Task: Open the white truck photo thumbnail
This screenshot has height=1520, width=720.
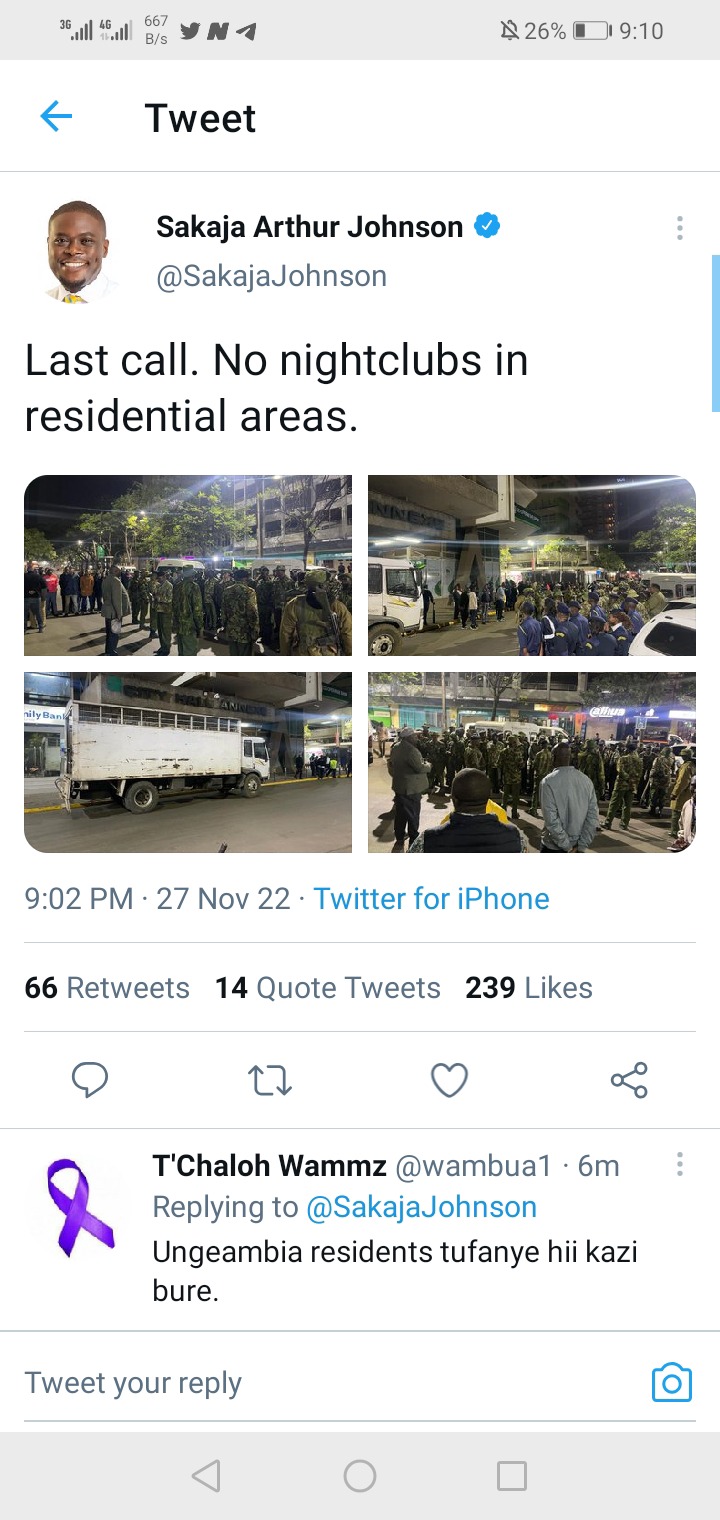Action: click(x=188, y=762)
